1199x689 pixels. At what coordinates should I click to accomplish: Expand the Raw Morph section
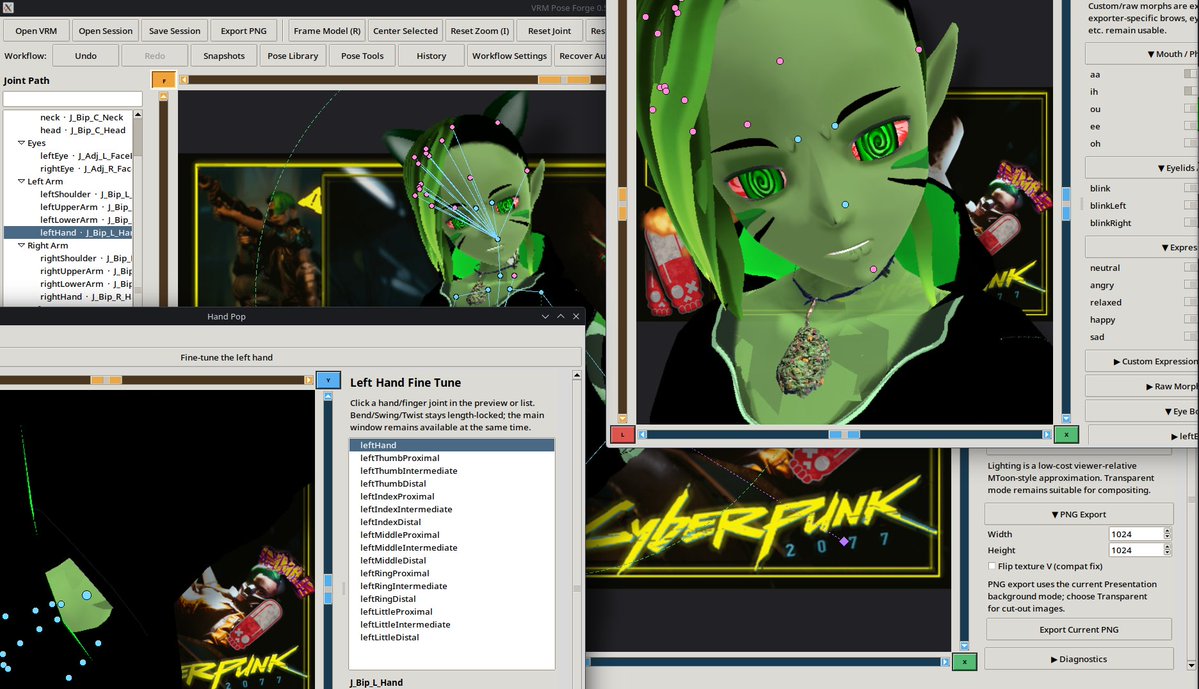[x=1142, y=387]
